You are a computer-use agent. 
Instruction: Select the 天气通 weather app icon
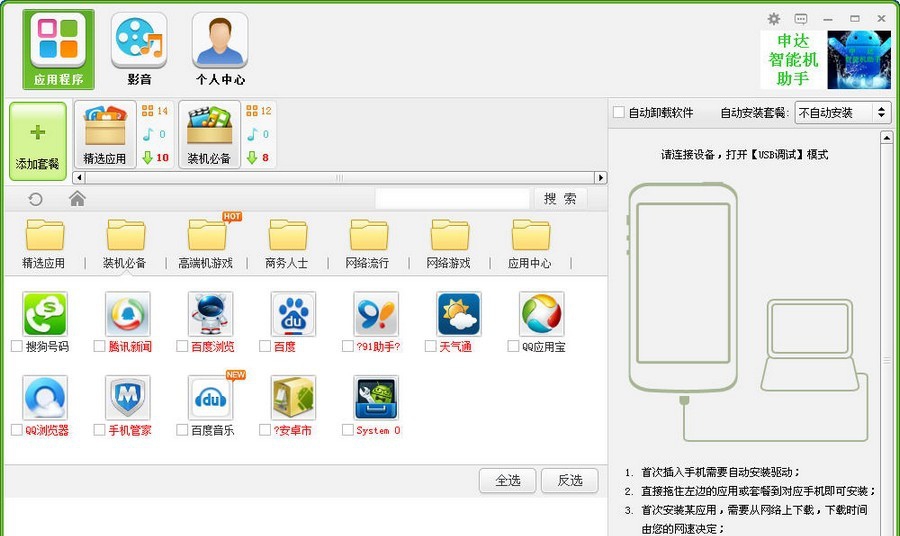[459, 314]
